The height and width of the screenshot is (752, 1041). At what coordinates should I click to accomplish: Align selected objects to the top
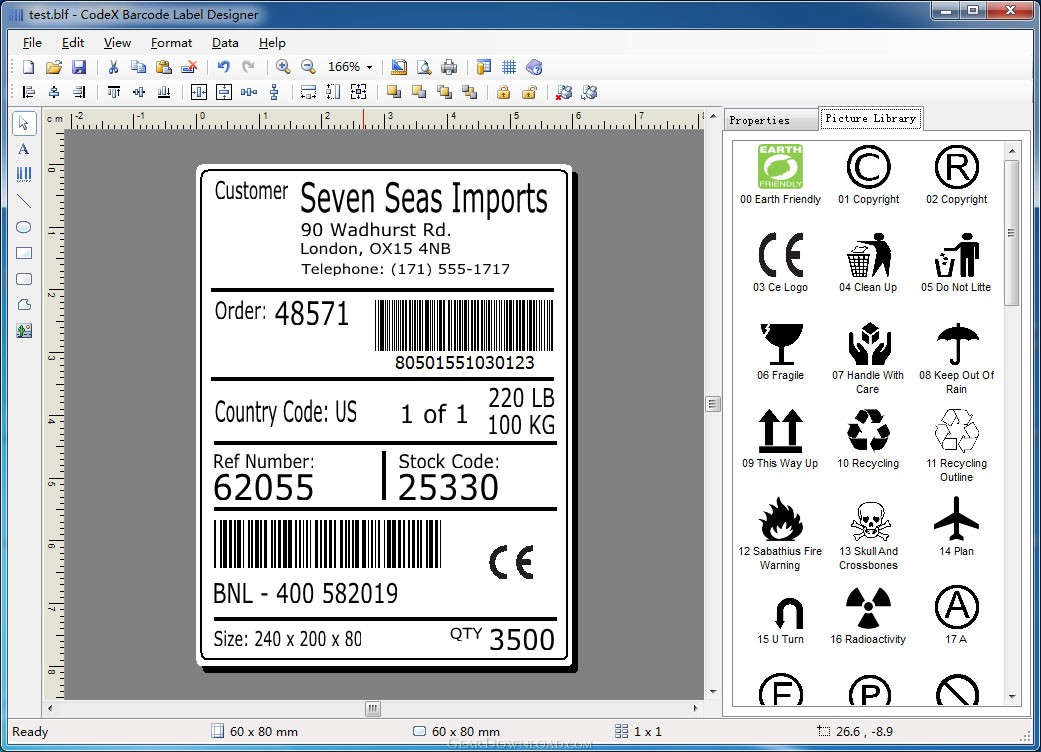click(114, 92)
